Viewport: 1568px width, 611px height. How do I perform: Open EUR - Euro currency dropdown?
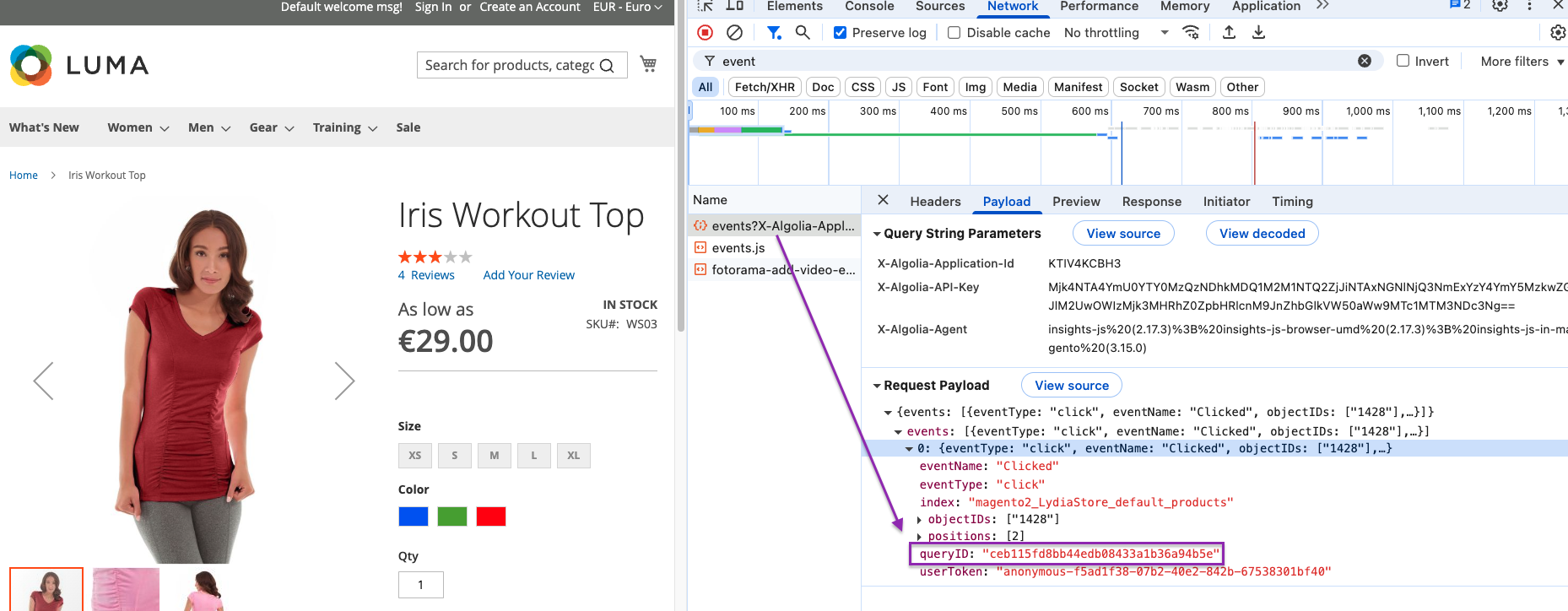(627, 7)
